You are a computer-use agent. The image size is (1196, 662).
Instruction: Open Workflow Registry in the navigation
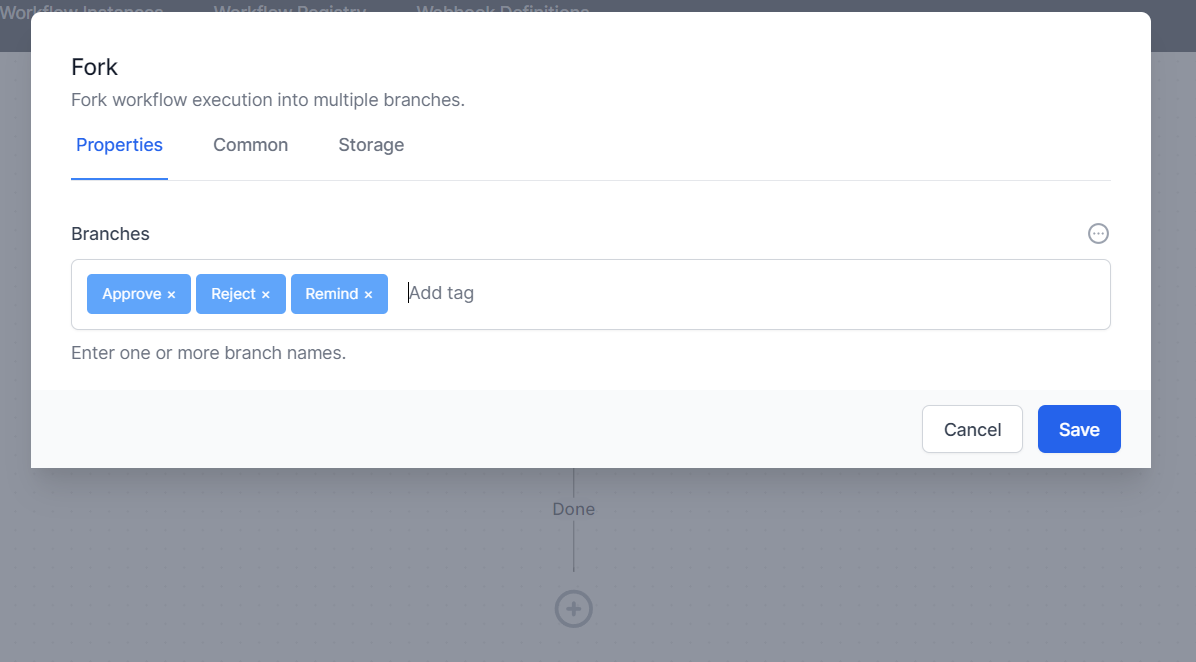(x=289, y=11)
